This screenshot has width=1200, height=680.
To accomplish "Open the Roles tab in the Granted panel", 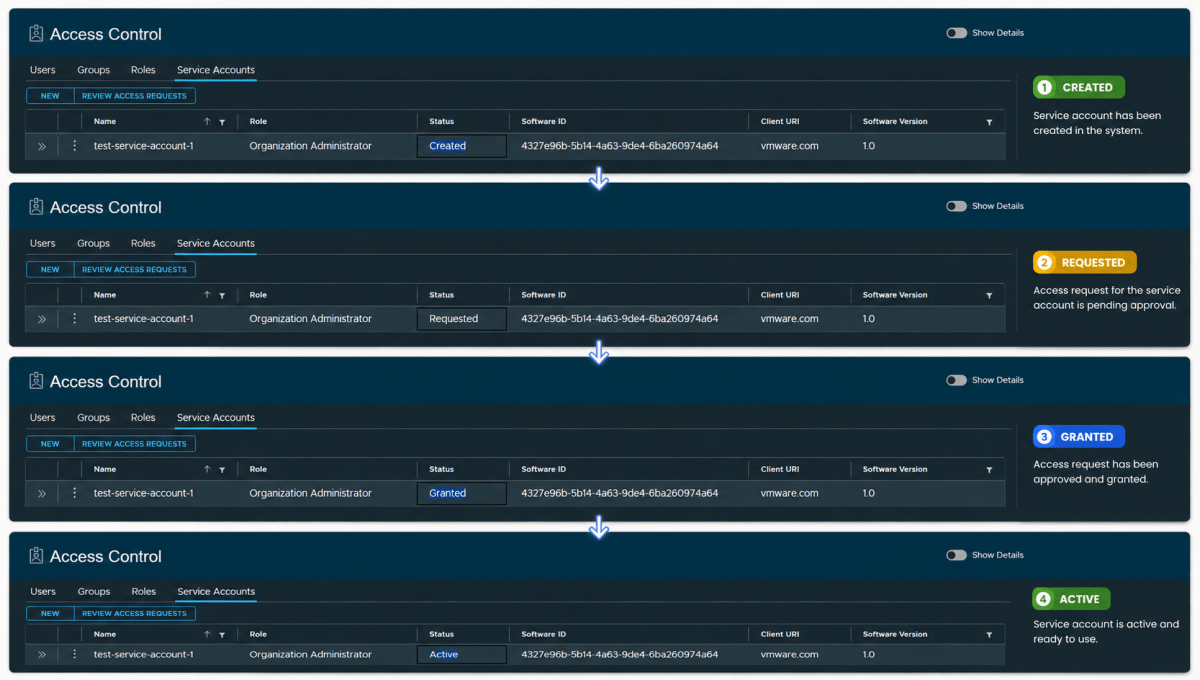I will (x=143, y=417).
